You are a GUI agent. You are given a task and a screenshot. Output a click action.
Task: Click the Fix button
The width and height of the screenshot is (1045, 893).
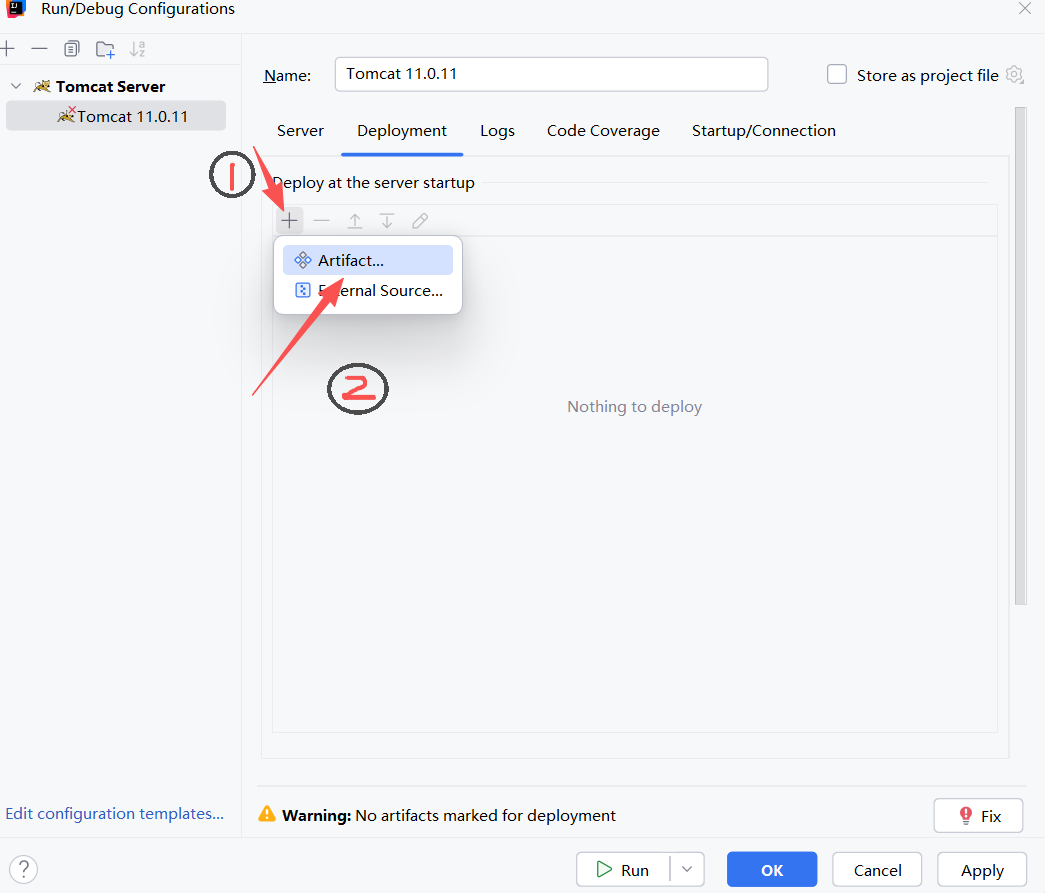coord(978,816)
